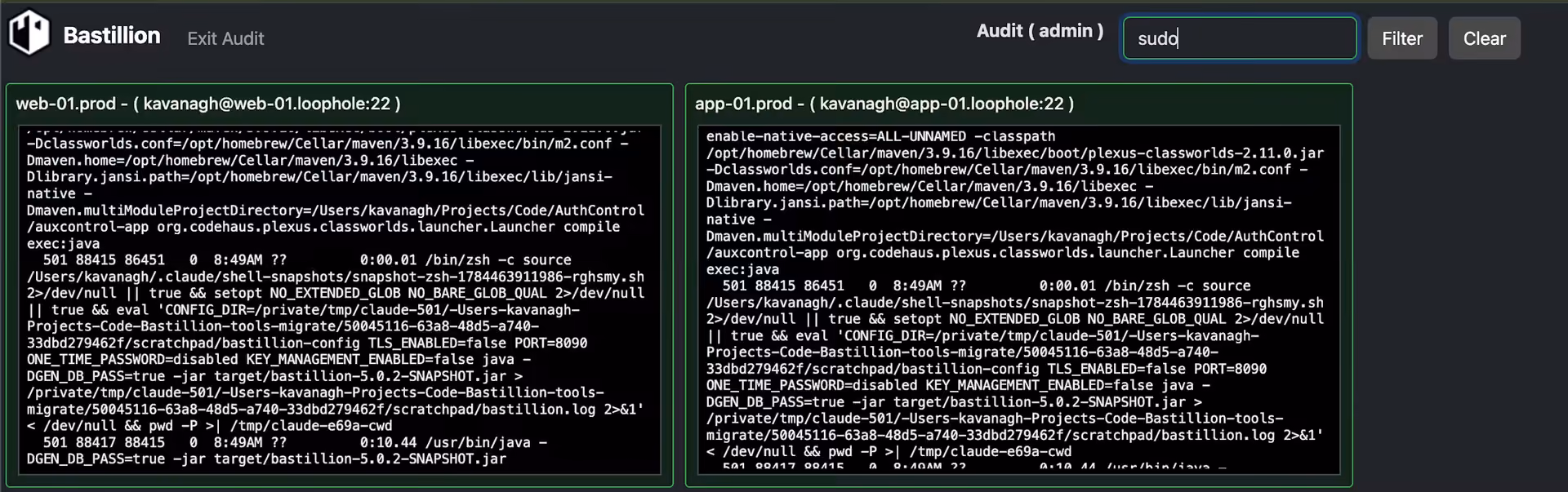Click 'exec:java' in the web-01.prod terminal
The image size is (1568, 492).
[63, 243]
